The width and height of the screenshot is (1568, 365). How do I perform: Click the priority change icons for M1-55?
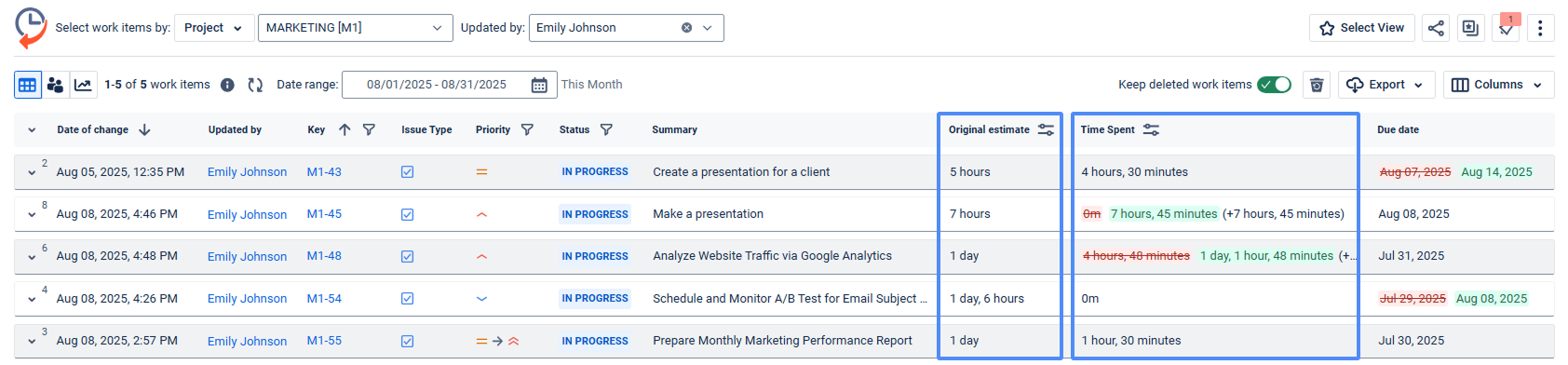click(497, 341)
